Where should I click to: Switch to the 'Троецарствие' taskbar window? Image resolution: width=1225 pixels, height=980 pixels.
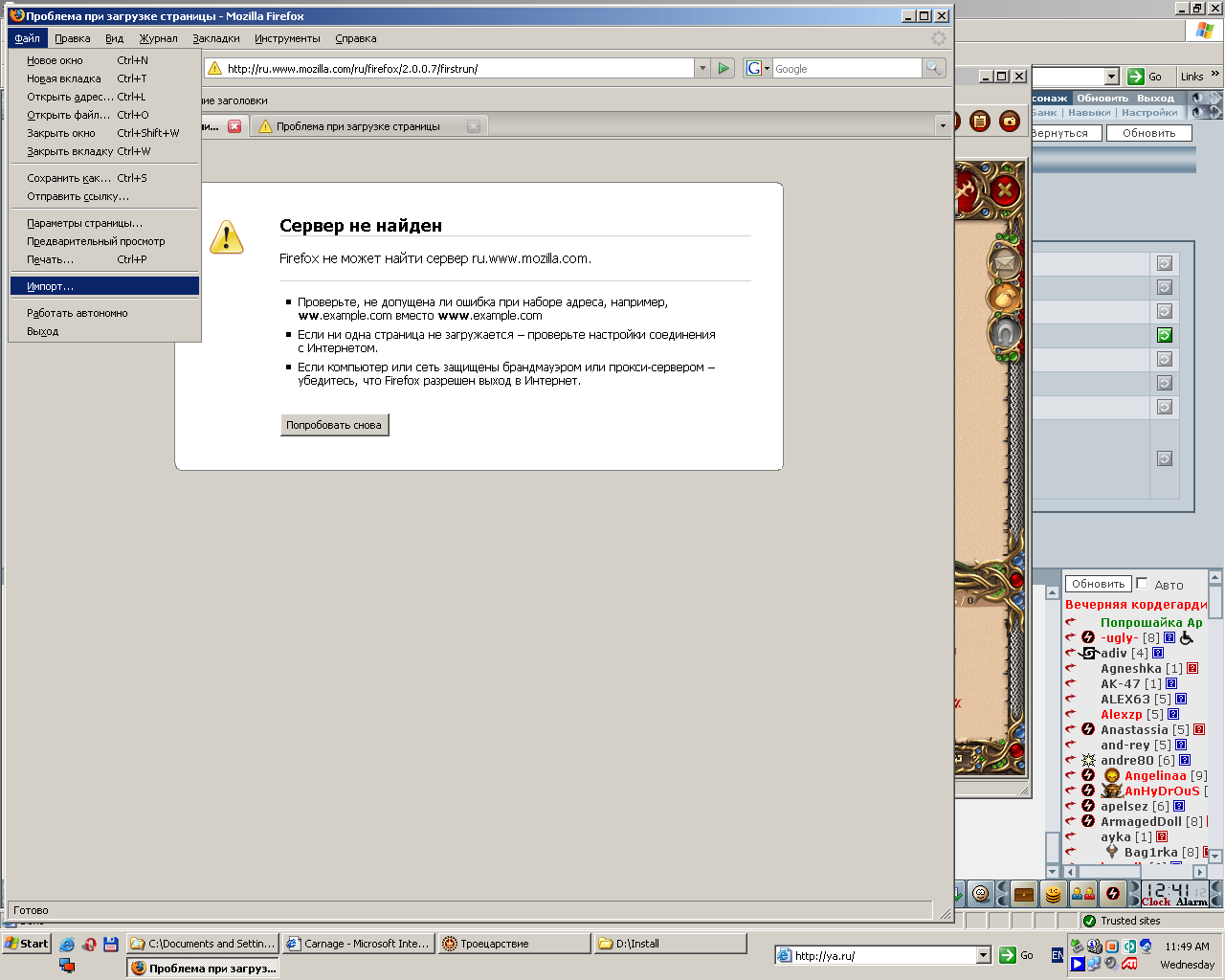(515, 944)
